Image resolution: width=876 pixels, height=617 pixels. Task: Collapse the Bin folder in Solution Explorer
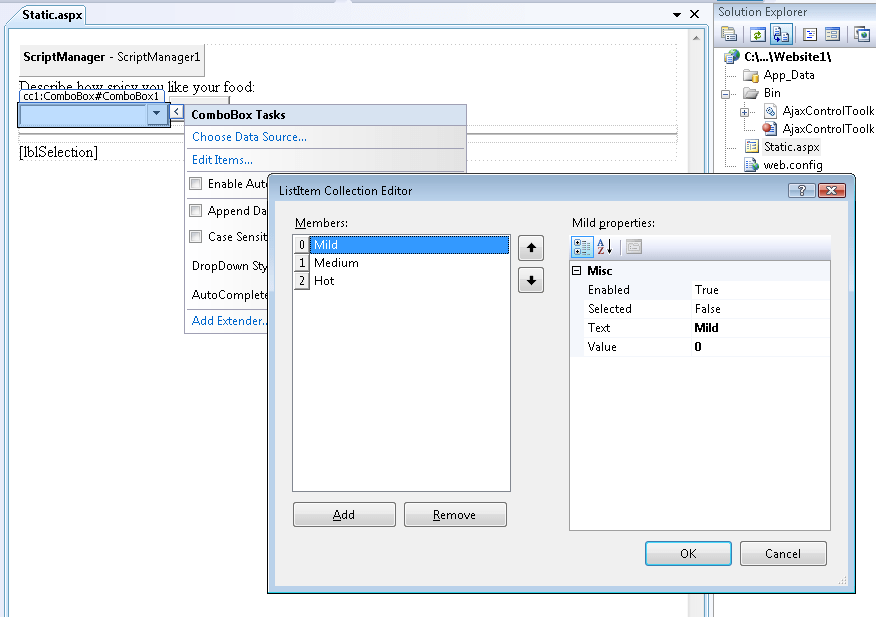click(x=725, y=92)
